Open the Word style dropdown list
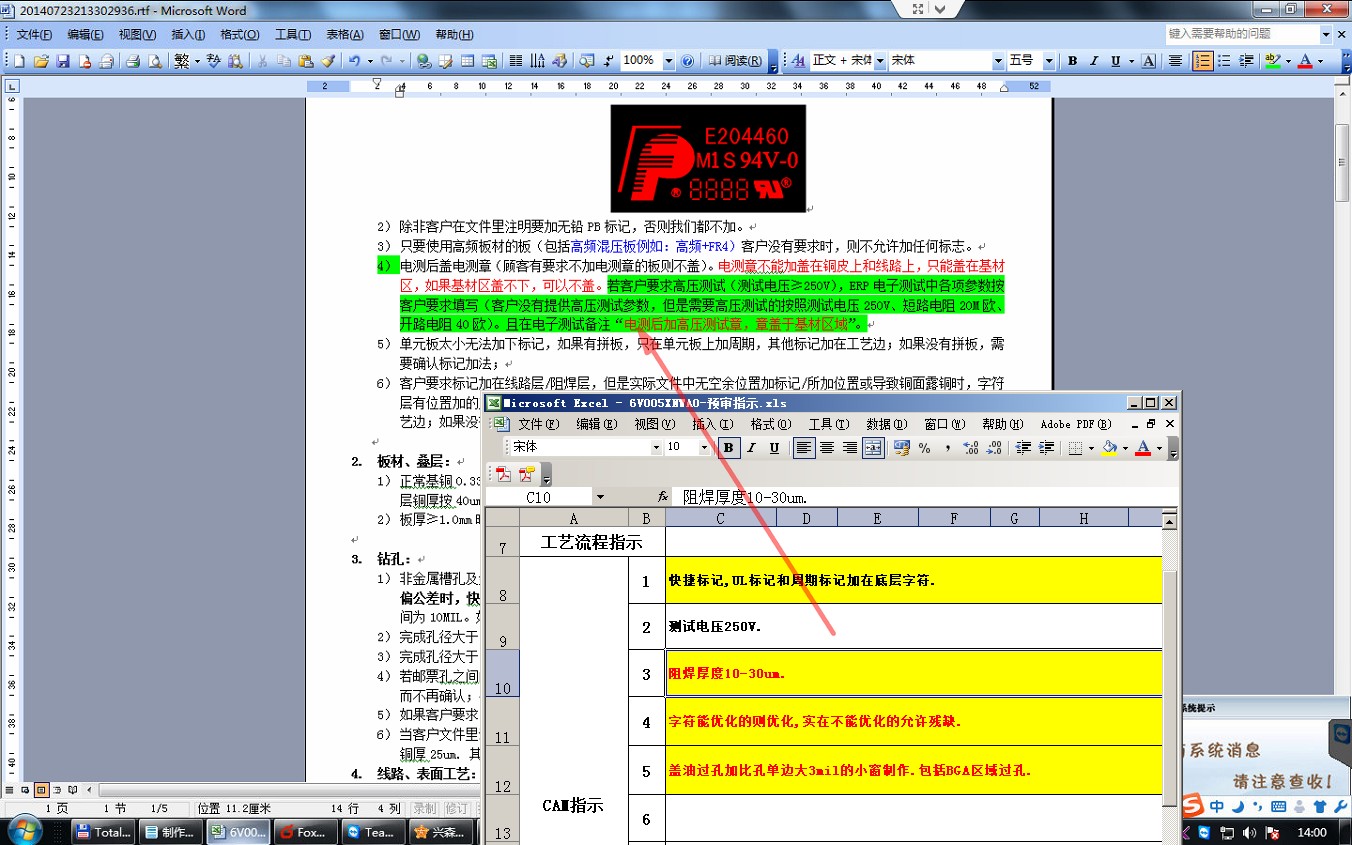The width and height of the screenshot is (1352, 845). click(880, 61)
